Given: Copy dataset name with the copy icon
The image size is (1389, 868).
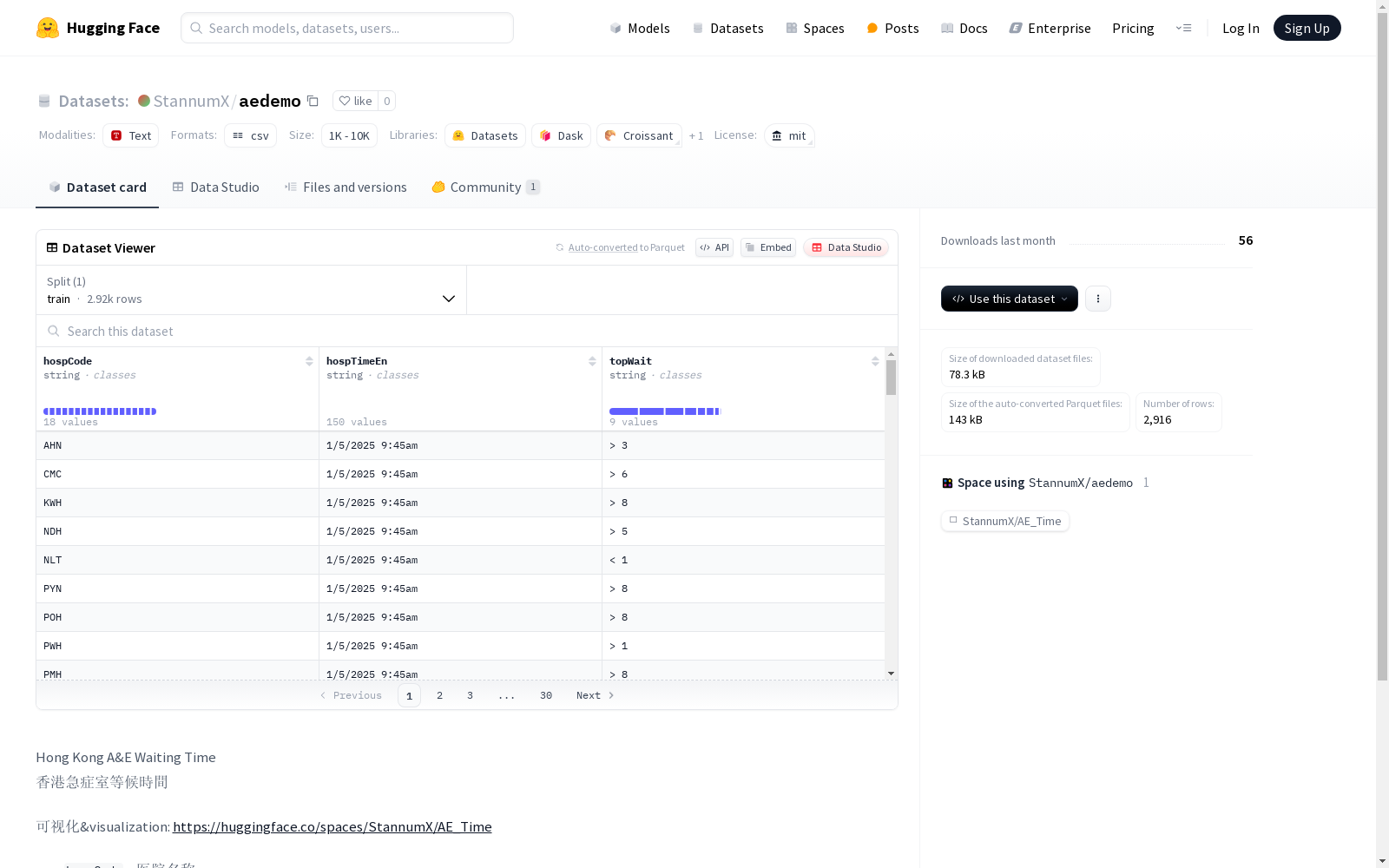Looking at the screenshot, I should point(313,101).
